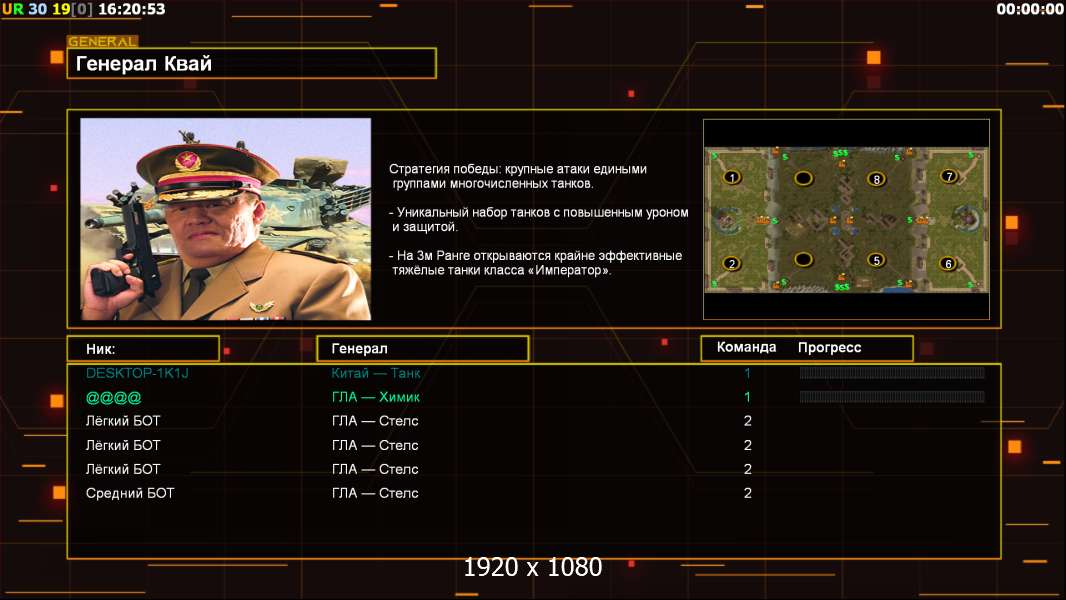Click the progress bar for player @@@@
The image size is (1066, 600).
click(x=892, y=397)
